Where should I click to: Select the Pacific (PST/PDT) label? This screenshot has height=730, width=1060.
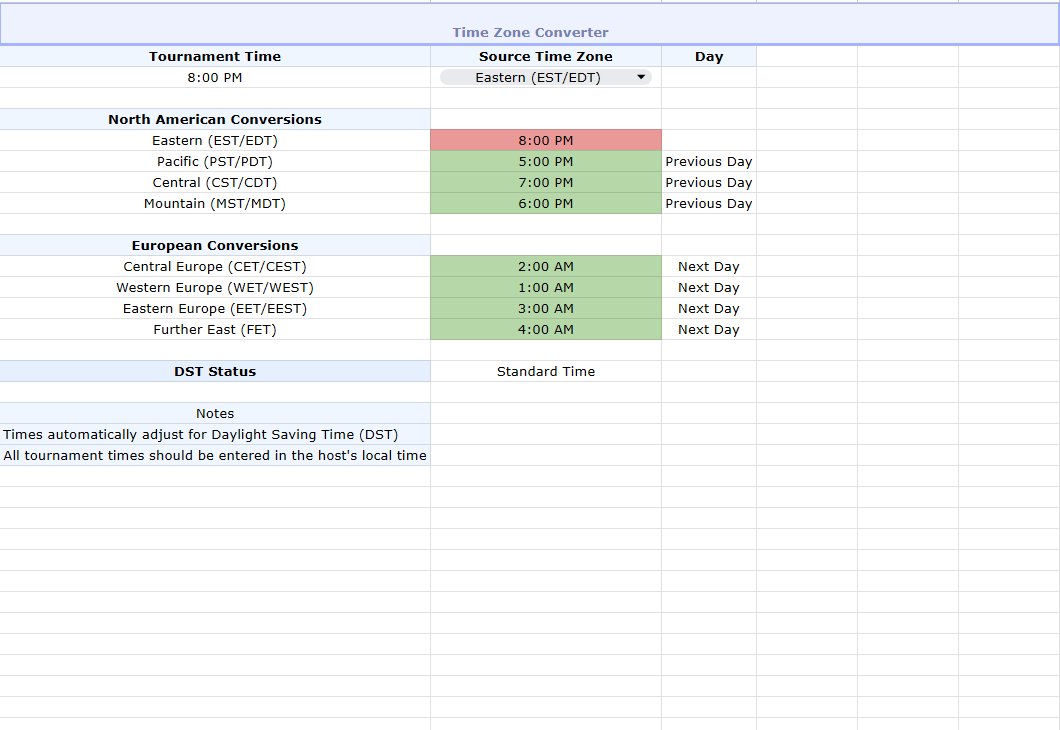click(x=215, y=161)
